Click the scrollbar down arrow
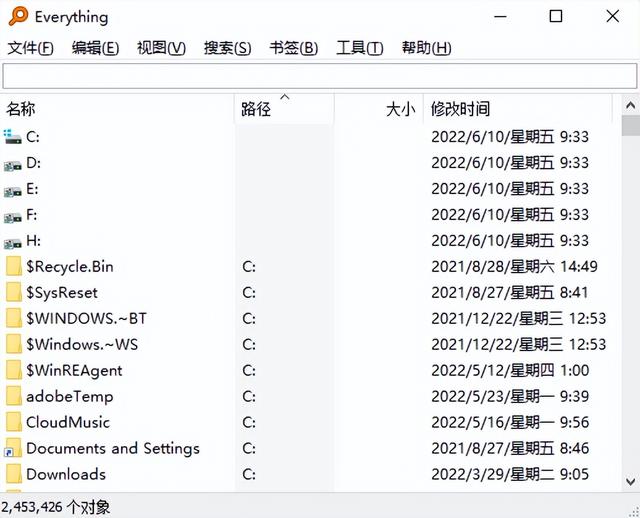The height and width of the screenshot is (518, 640). (630, 482)
